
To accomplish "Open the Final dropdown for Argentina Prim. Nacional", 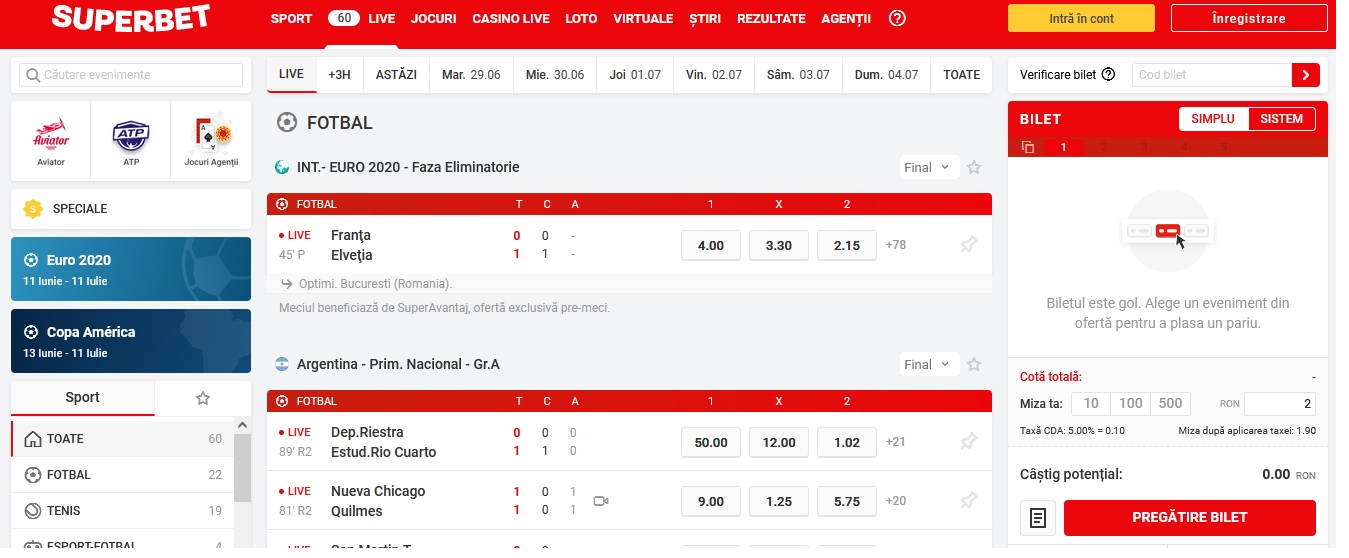I will tap(929, 365).
